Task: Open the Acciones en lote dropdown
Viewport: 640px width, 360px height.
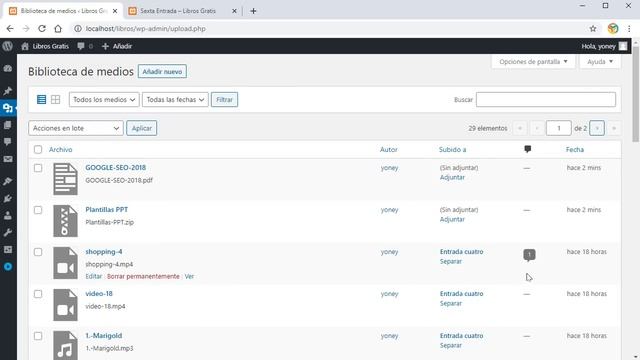Action: [76, 128]
